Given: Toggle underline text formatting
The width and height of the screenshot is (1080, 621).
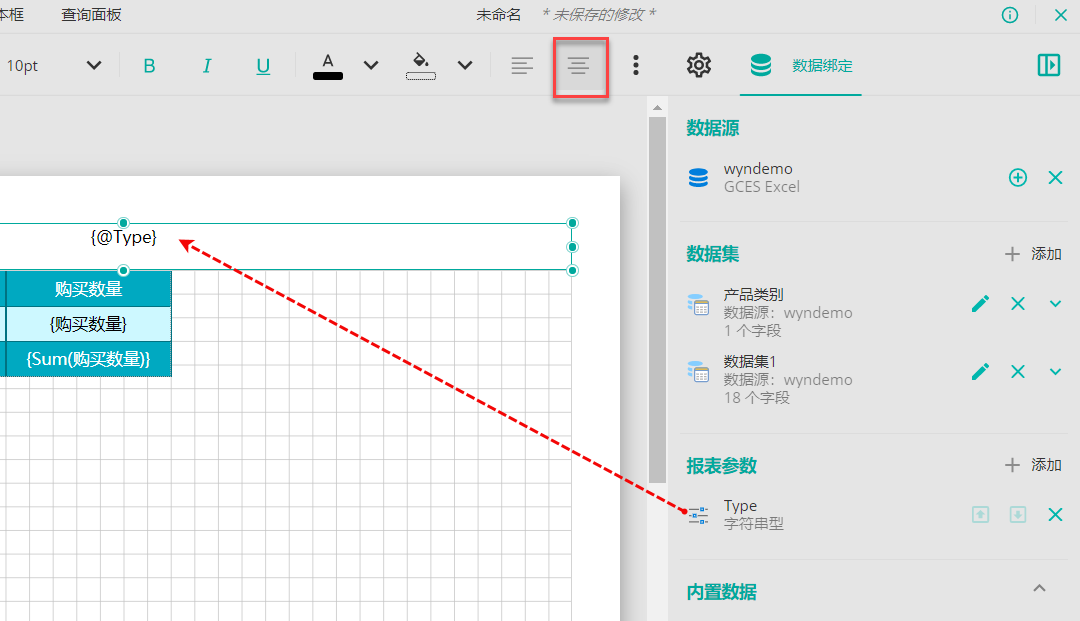Looking at the screenshot, I should point(263,66).
